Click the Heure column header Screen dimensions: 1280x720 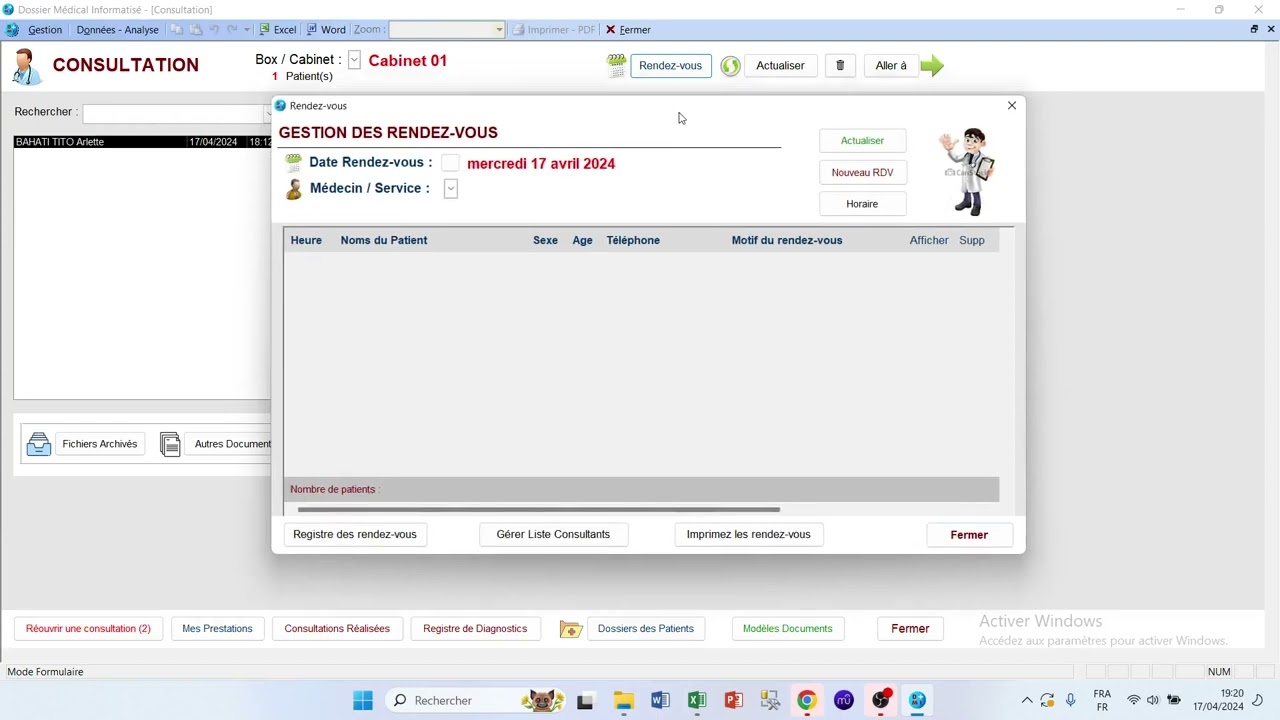[306, 240]
